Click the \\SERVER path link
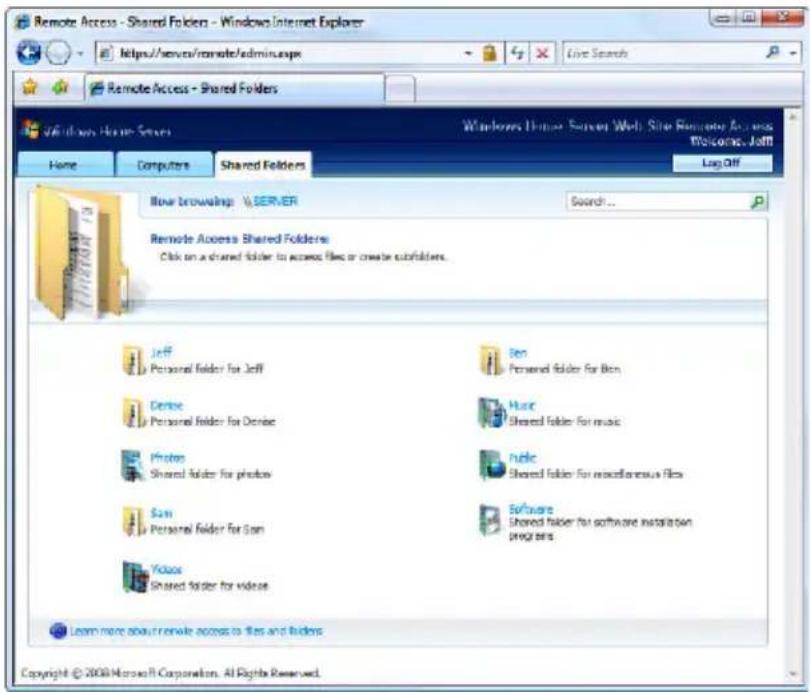Viewport: 810px width, 692px height. (271, 201)
